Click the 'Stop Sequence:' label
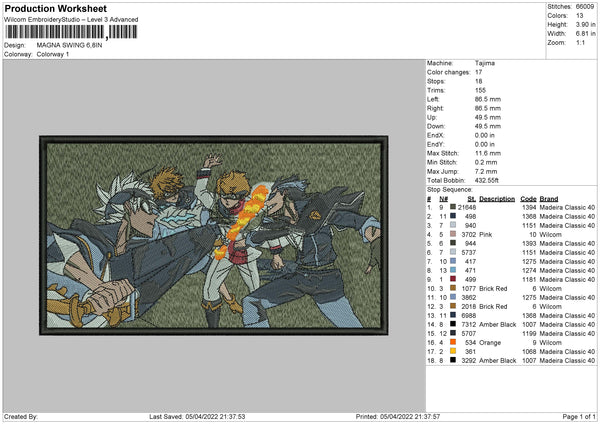The image size is (600, 424). pos(450,190)
